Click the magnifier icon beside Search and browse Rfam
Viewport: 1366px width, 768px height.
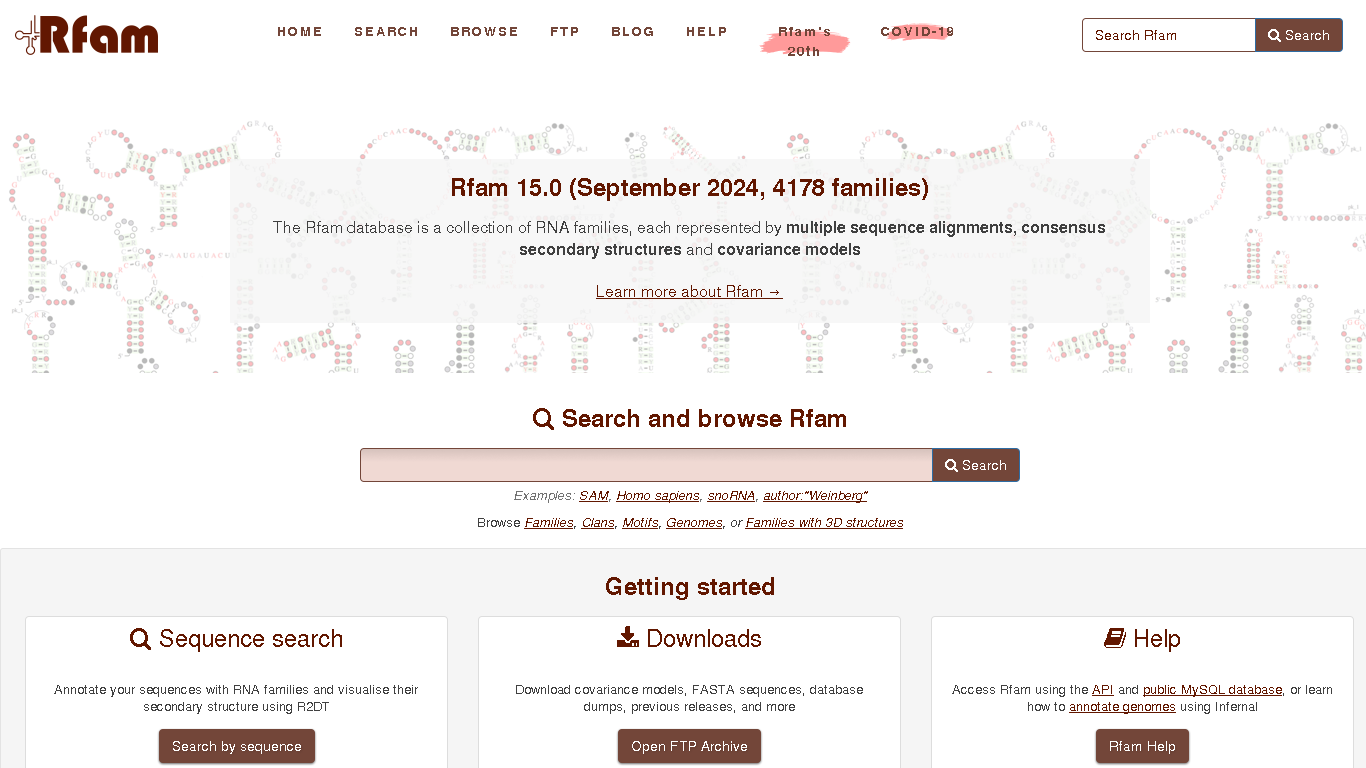pyautogui.click(x=543, y=419)
